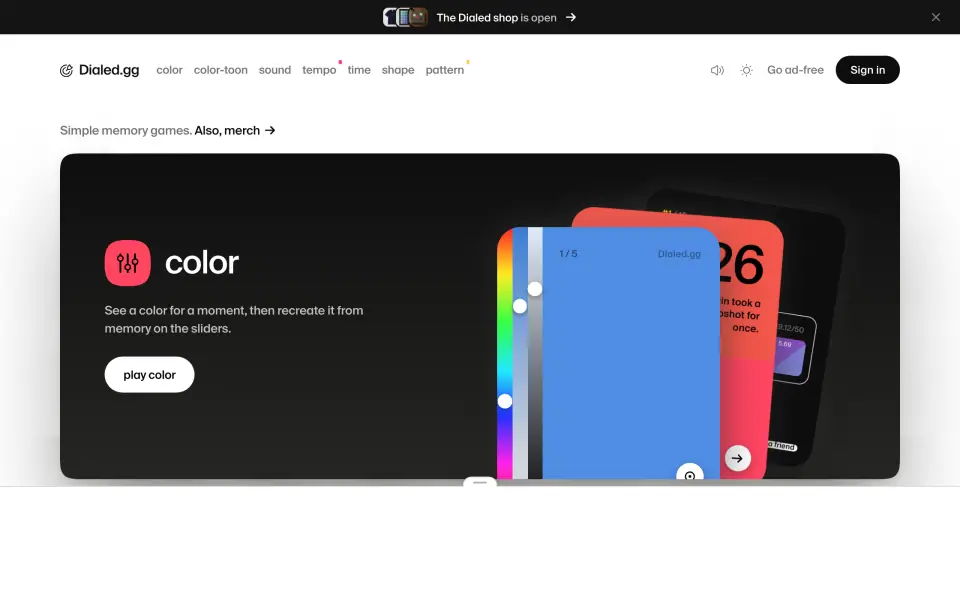
Task: Toggle light/dark theme sun icon
Action: click(x=746, y=70)
